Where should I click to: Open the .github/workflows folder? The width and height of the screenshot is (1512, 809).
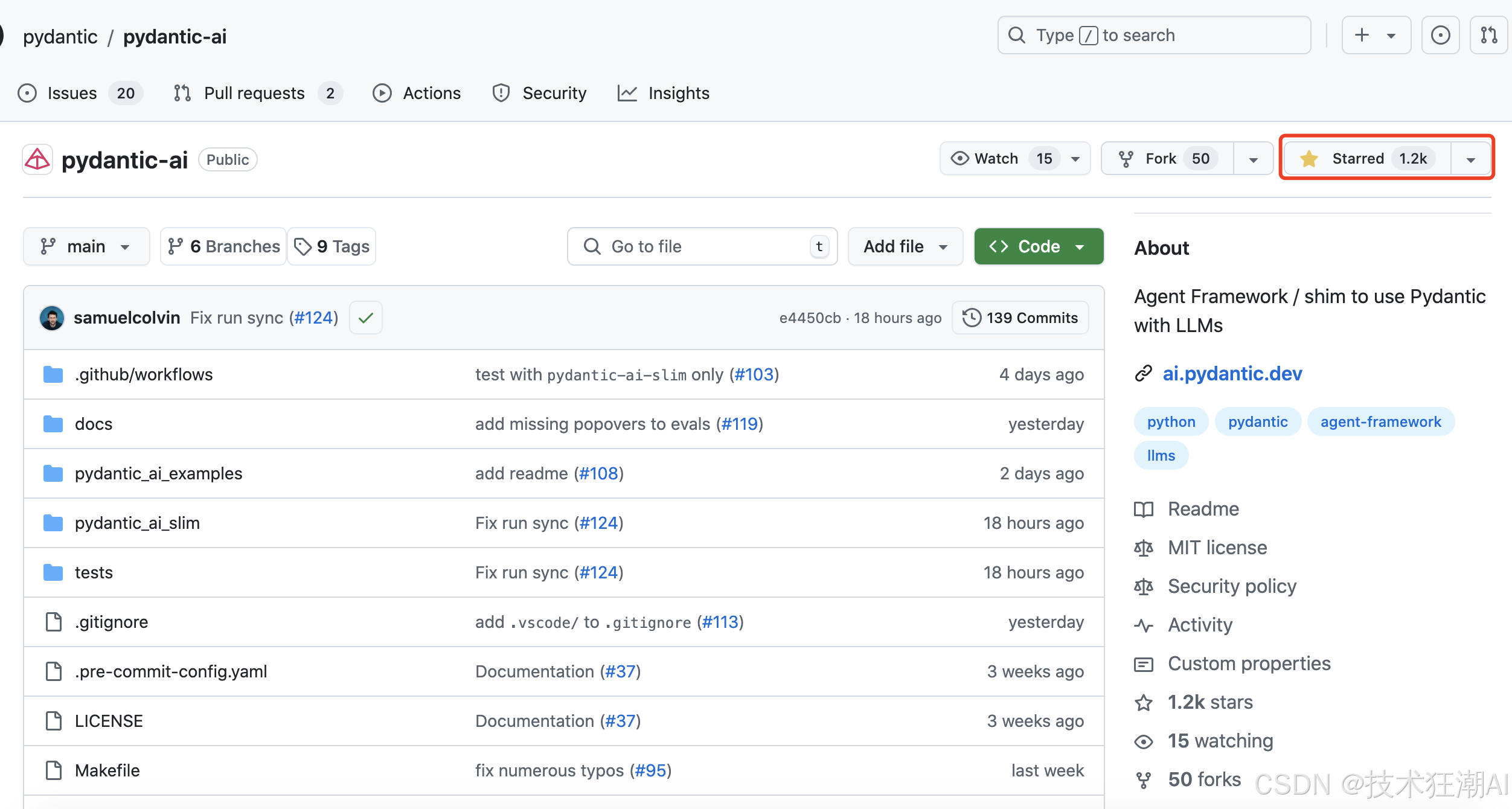(x=144, y=374)
